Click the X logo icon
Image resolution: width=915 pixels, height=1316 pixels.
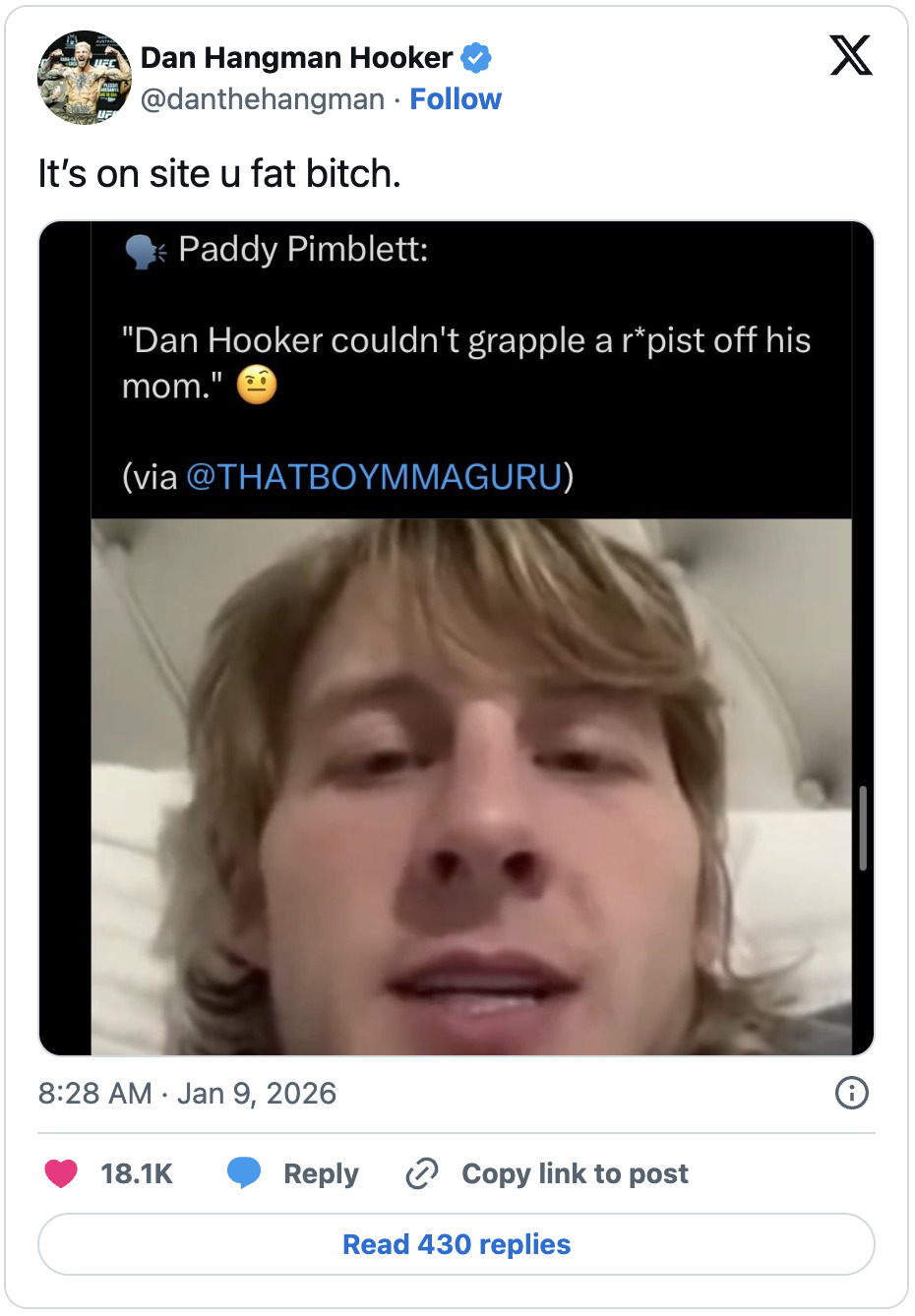[851, 55]
